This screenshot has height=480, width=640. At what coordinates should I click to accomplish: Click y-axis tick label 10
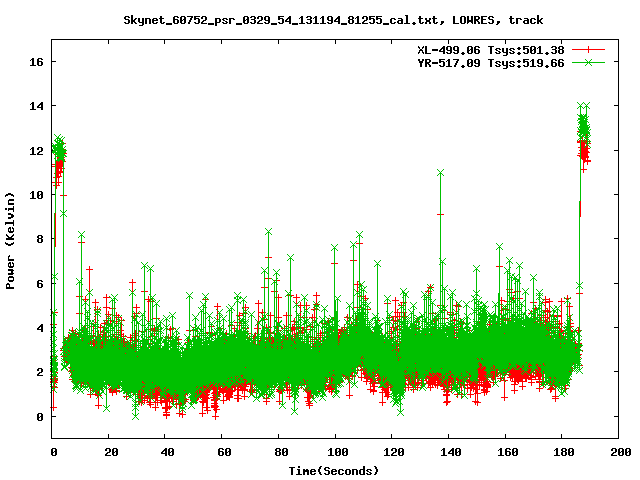click(37, 195)
